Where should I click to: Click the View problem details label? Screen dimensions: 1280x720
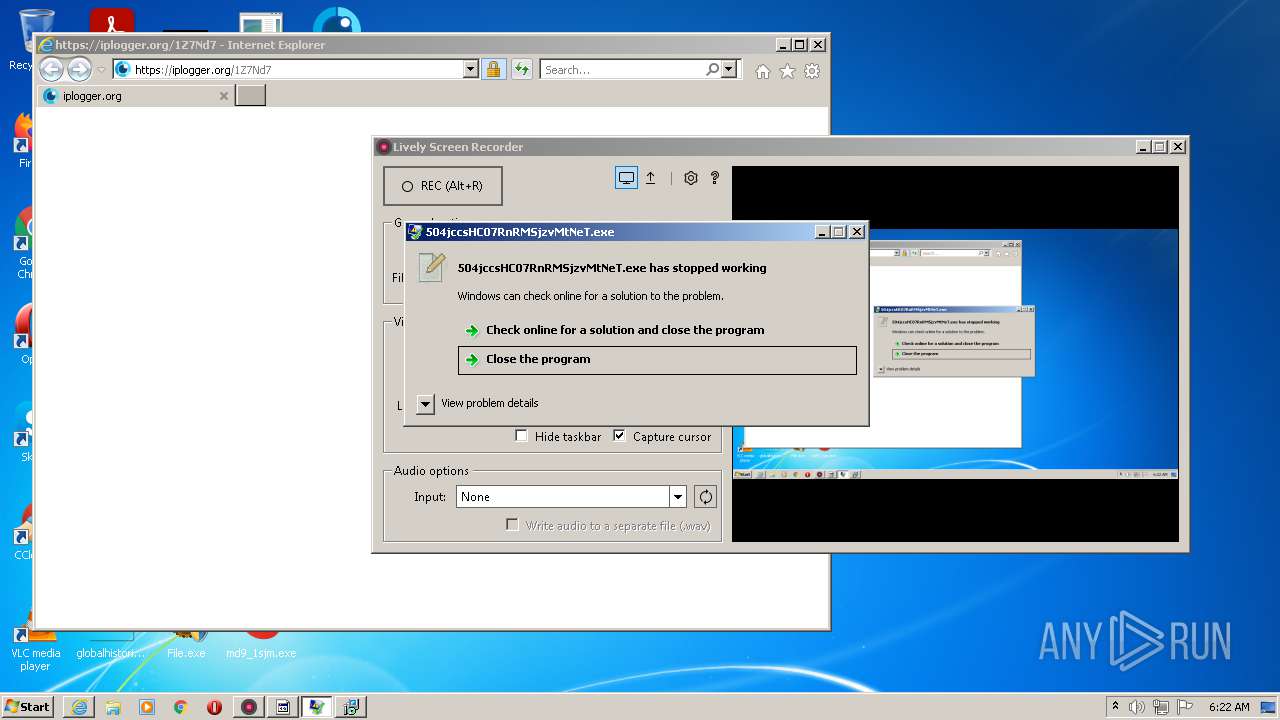490,403
